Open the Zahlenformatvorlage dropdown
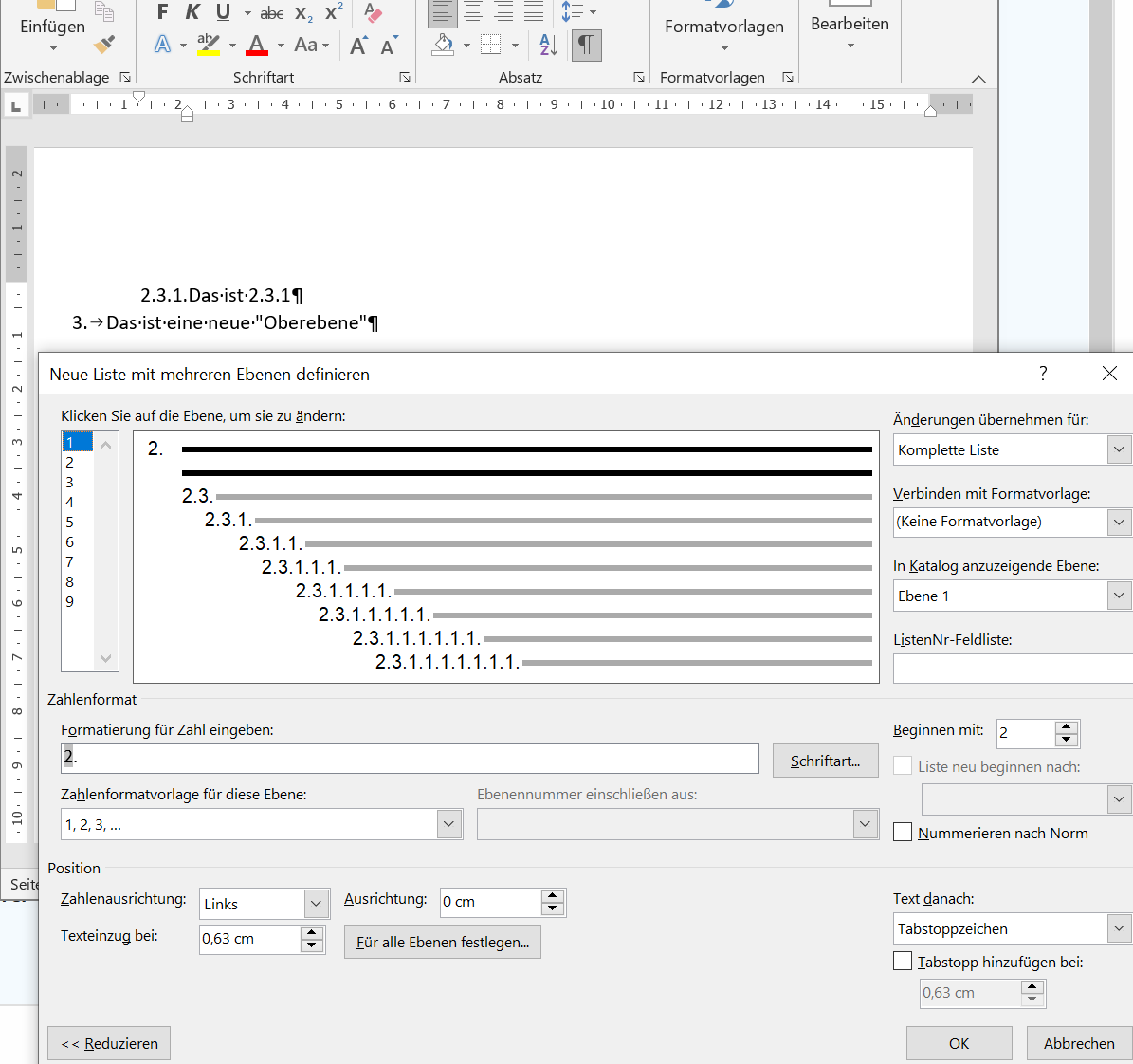Image resolution: width=1133 pixels, height=1064 pixels. (x=448, y=824)
